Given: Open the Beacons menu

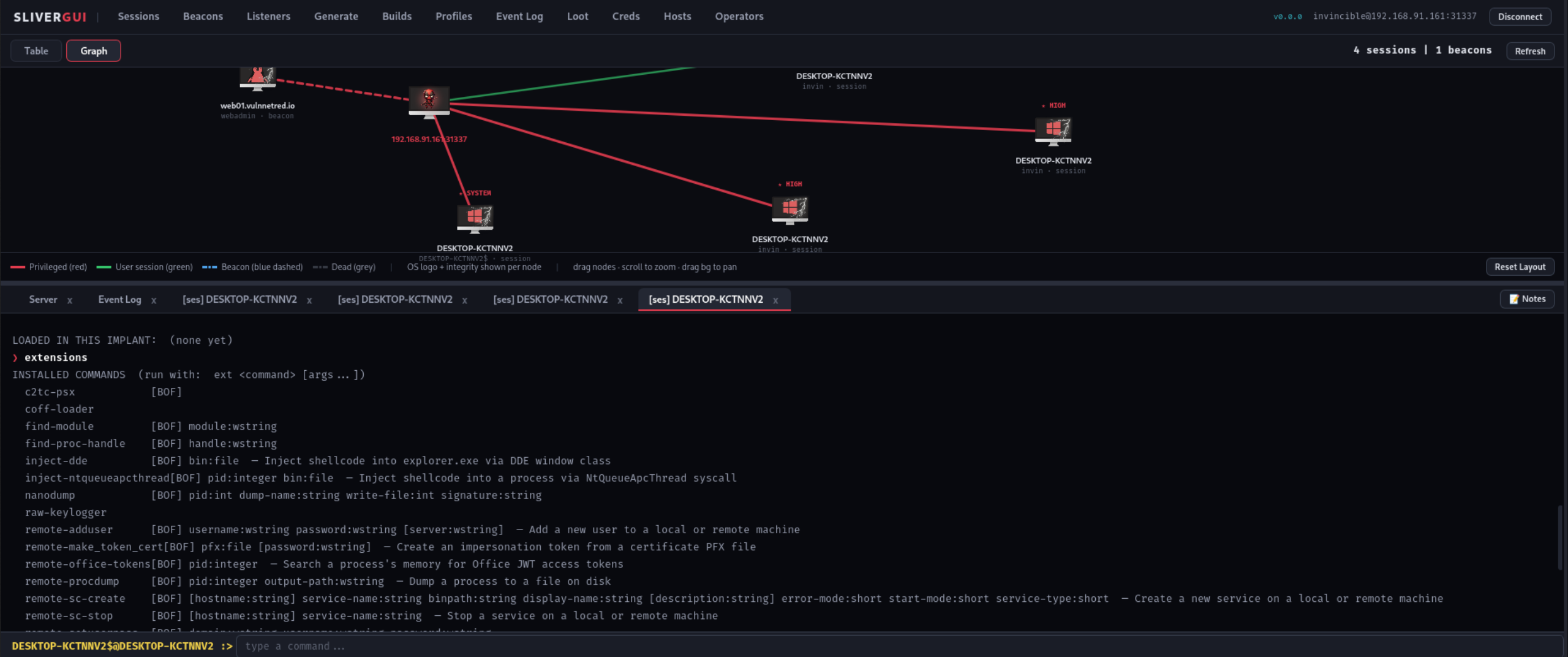Looking at the screenshot, I should 203,17.
